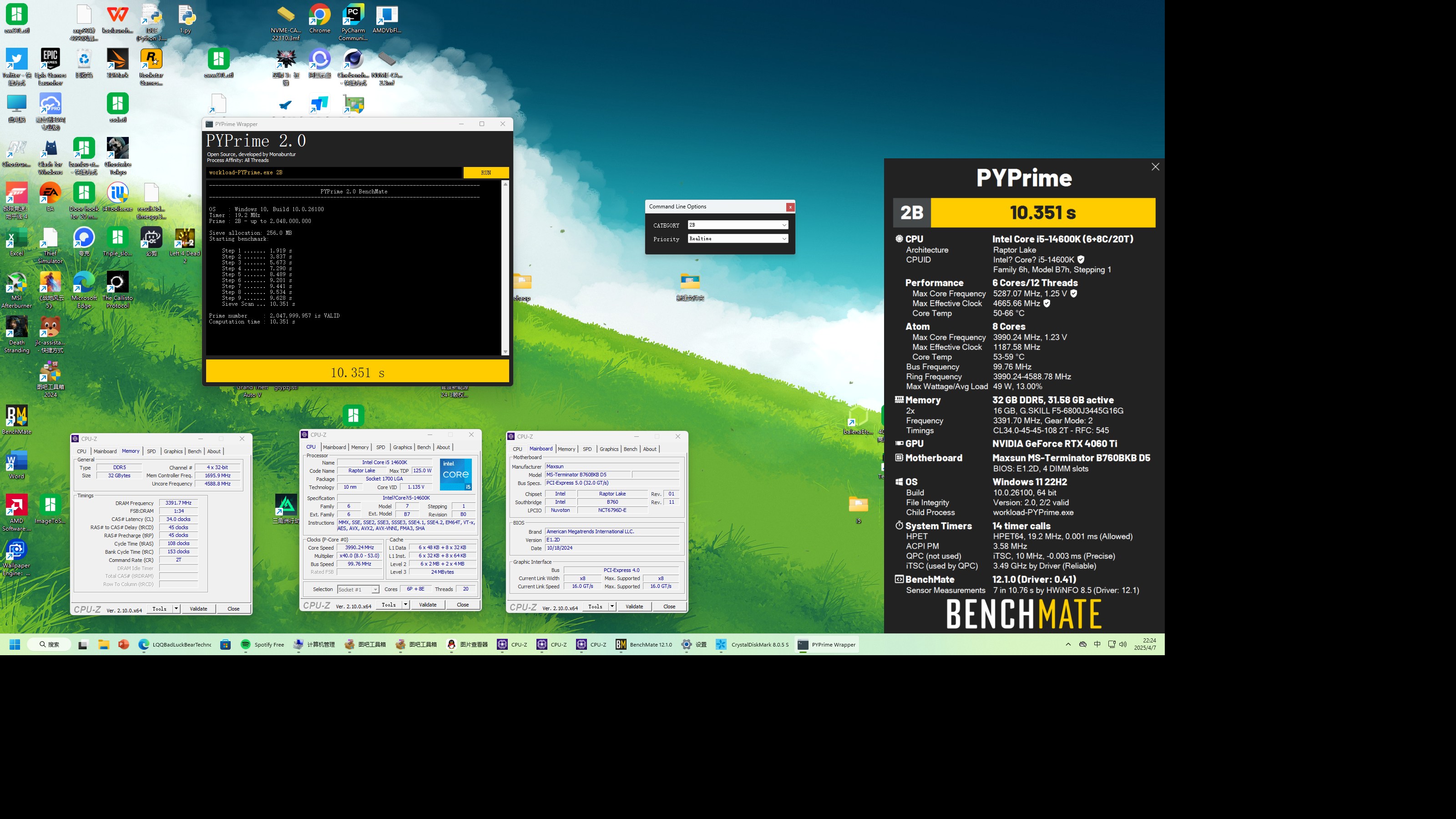Click Close in middle CPU-Z window
Viewport: 1456px width, 819px height.
(x=462, y=605)
